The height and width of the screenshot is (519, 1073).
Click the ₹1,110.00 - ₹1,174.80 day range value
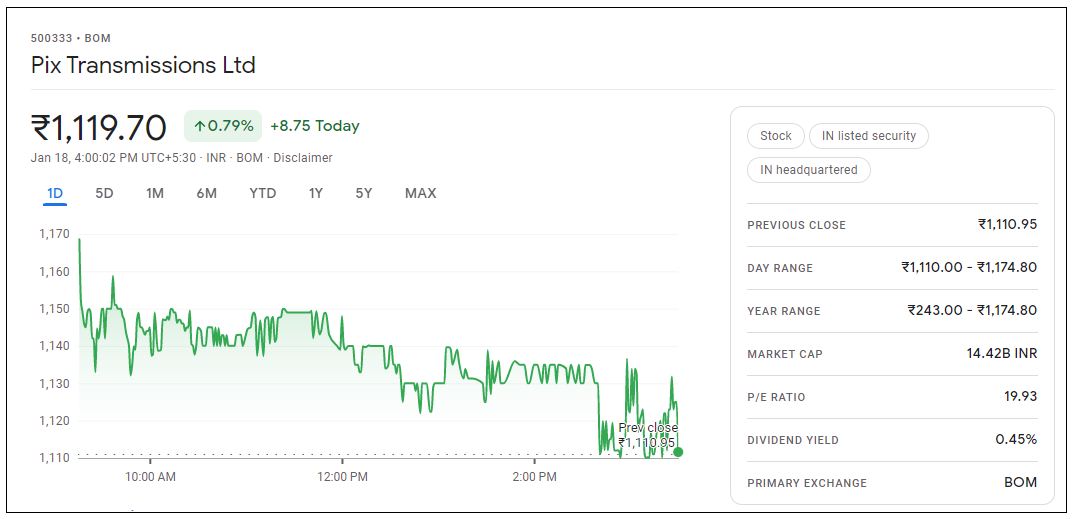(x=969, y=267)
